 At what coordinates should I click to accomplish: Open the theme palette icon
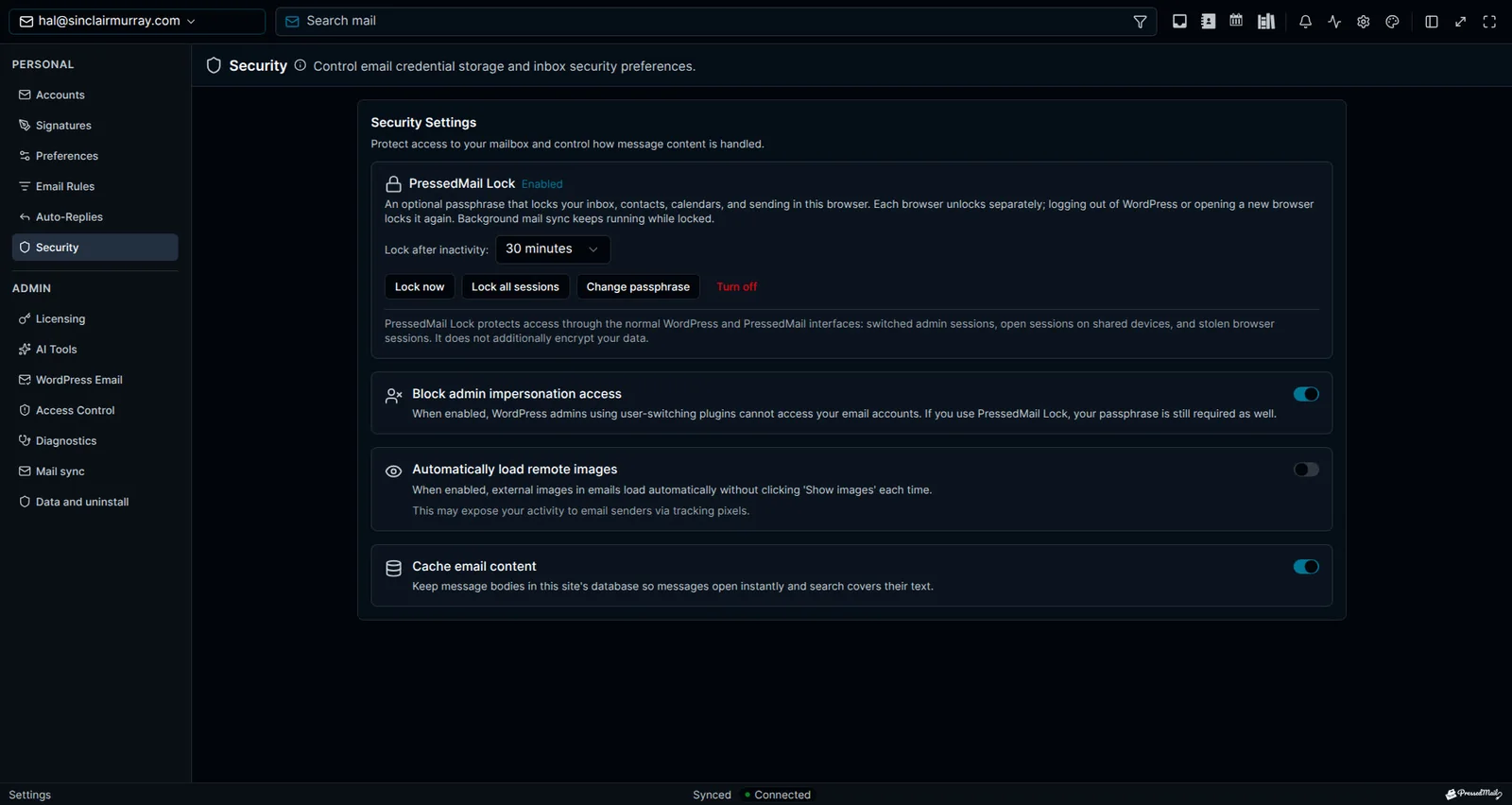(1392, 22)
